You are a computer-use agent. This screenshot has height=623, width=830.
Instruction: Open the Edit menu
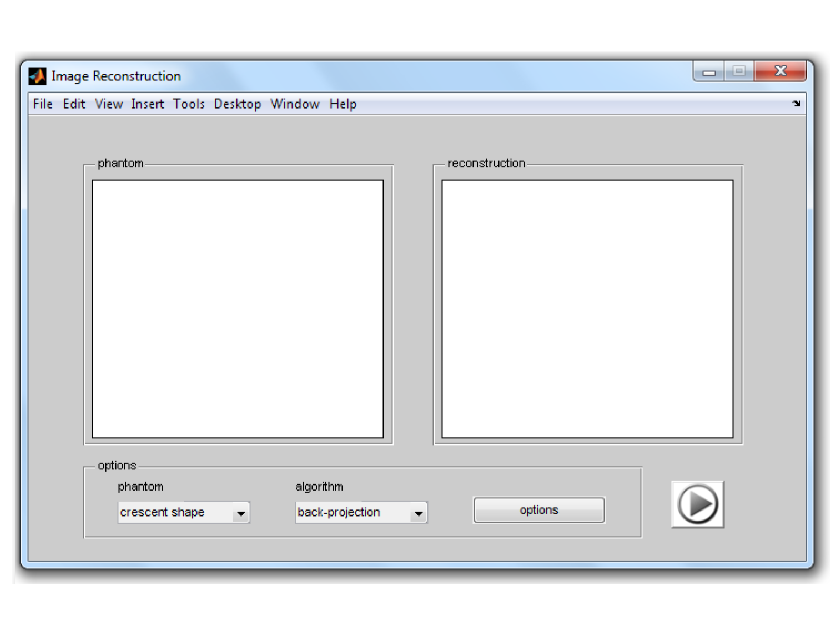coord(74,104)
